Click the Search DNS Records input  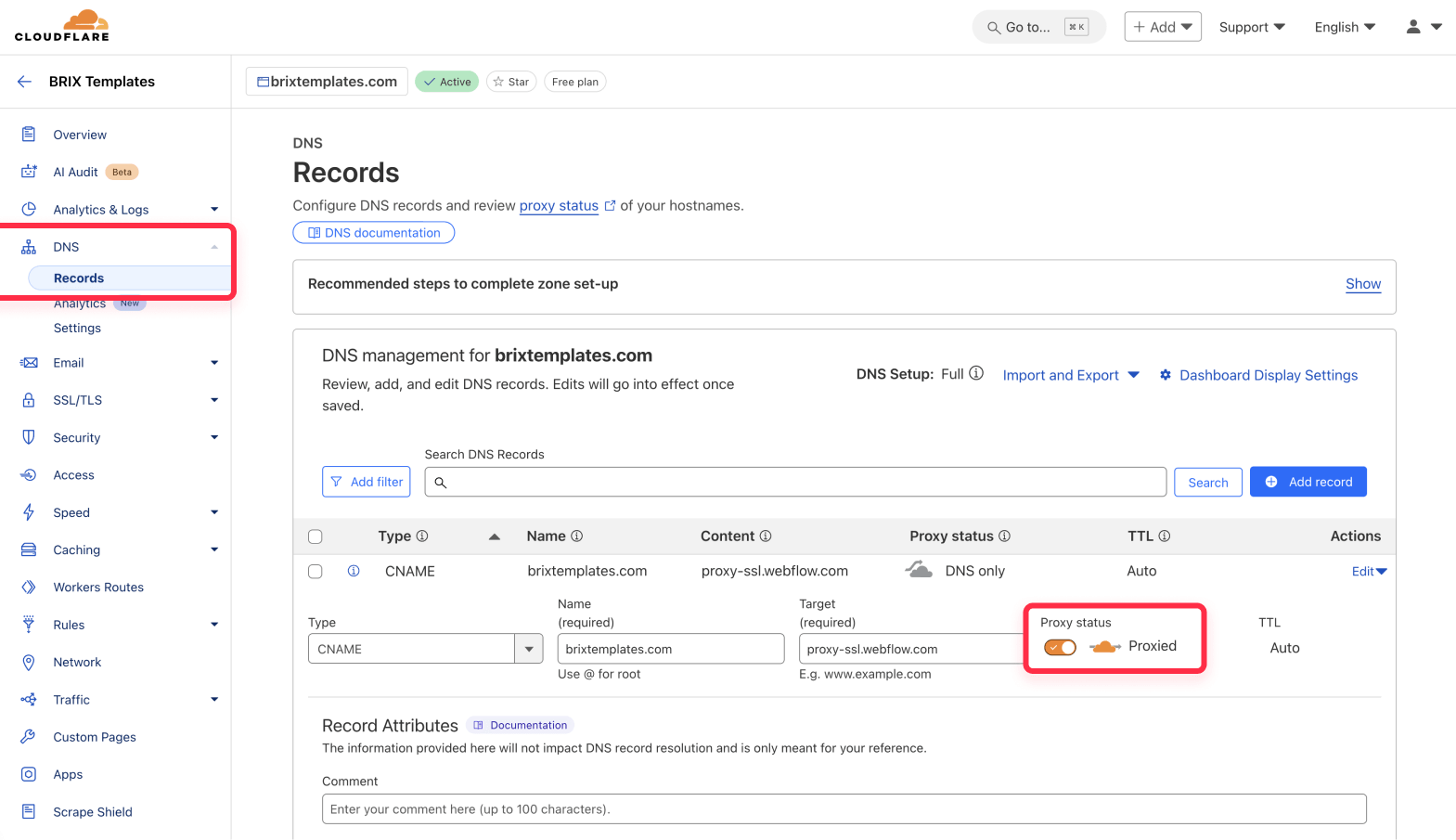click(795, 482)
